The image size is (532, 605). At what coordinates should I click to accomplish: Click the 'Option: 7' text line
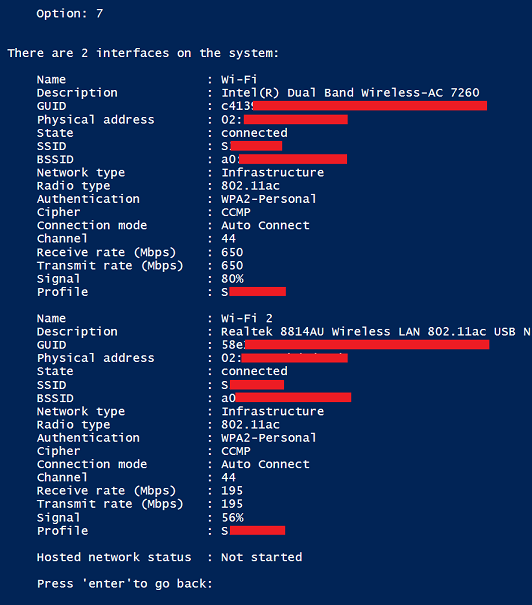click(x=69, y=14)
